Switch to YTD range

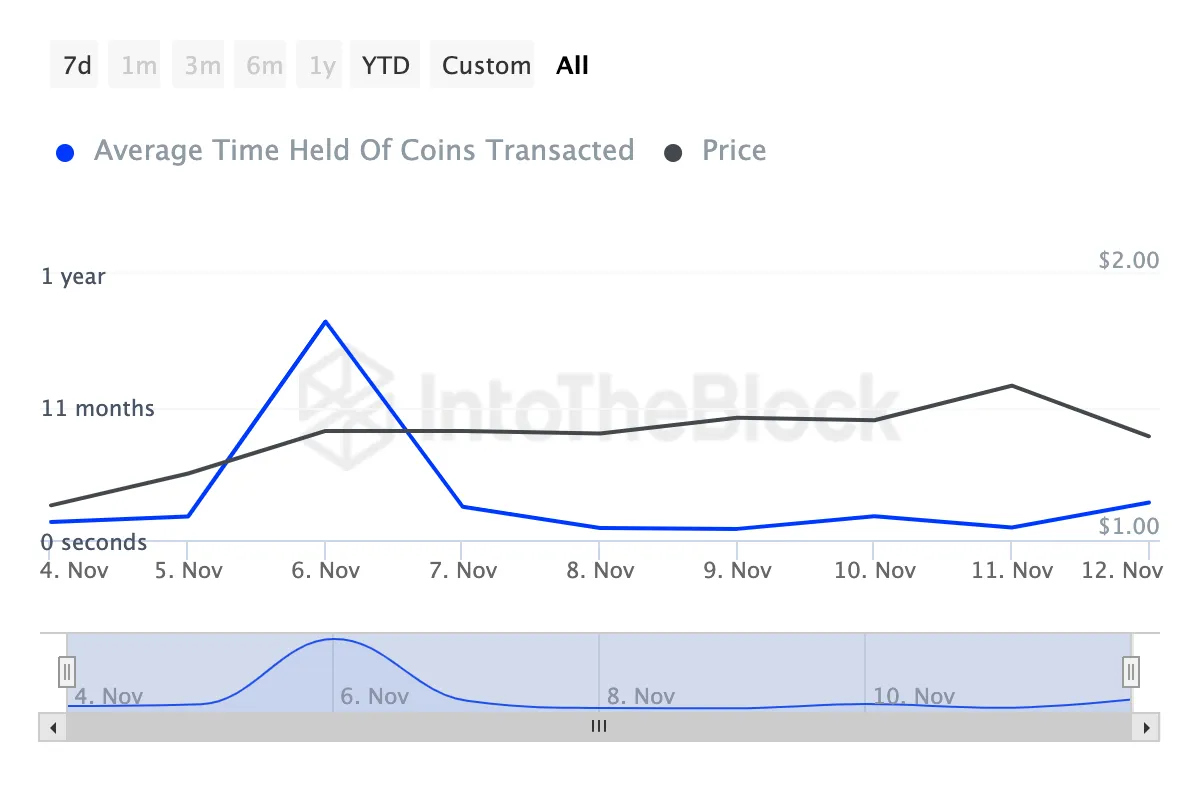point(386,66)
